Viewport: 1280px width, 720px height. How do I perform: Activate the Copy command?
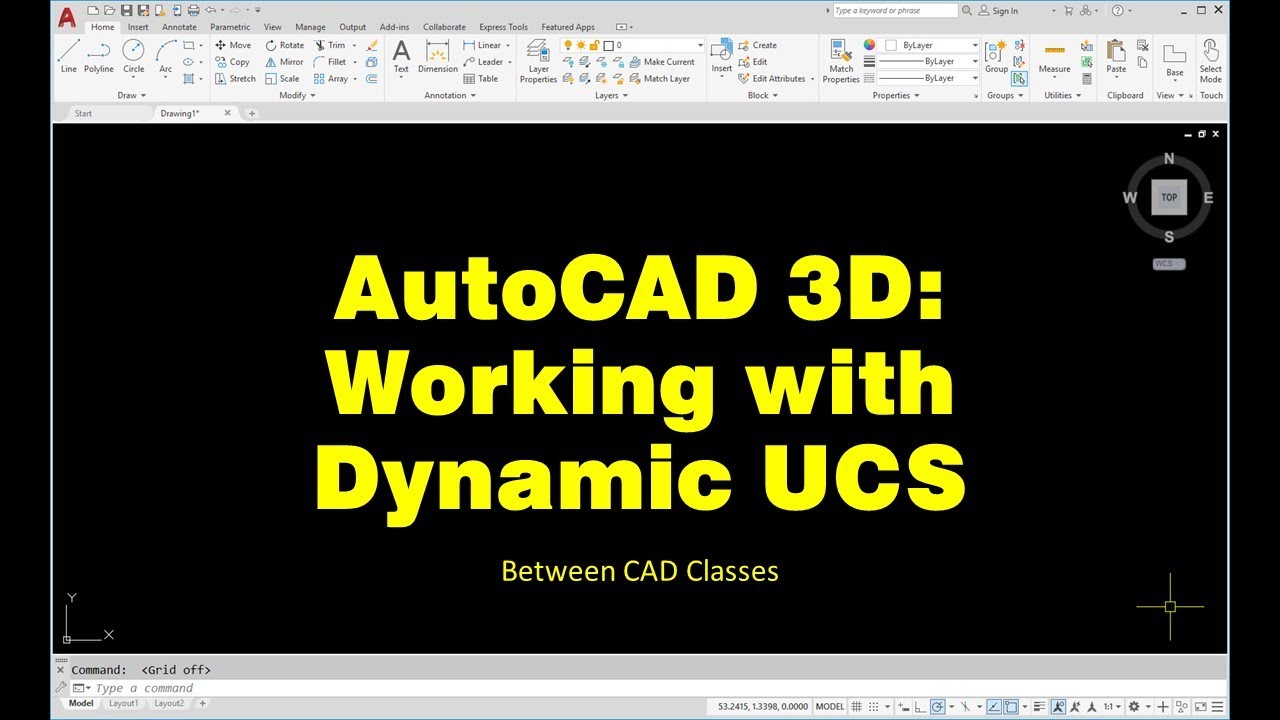232,62
